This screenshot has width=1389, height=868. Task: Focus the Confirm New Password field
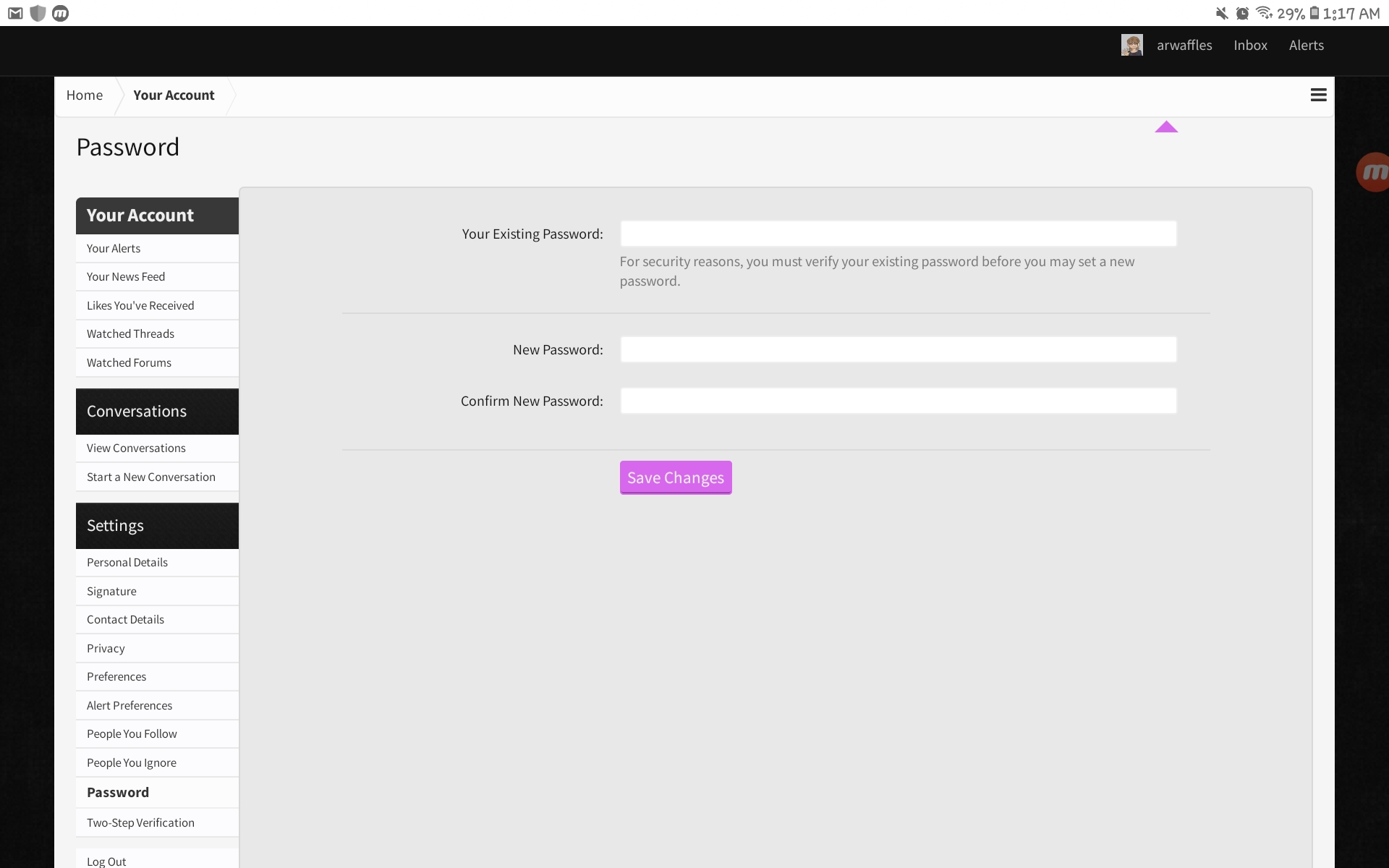pyautogui.click(x=899, y=401)
